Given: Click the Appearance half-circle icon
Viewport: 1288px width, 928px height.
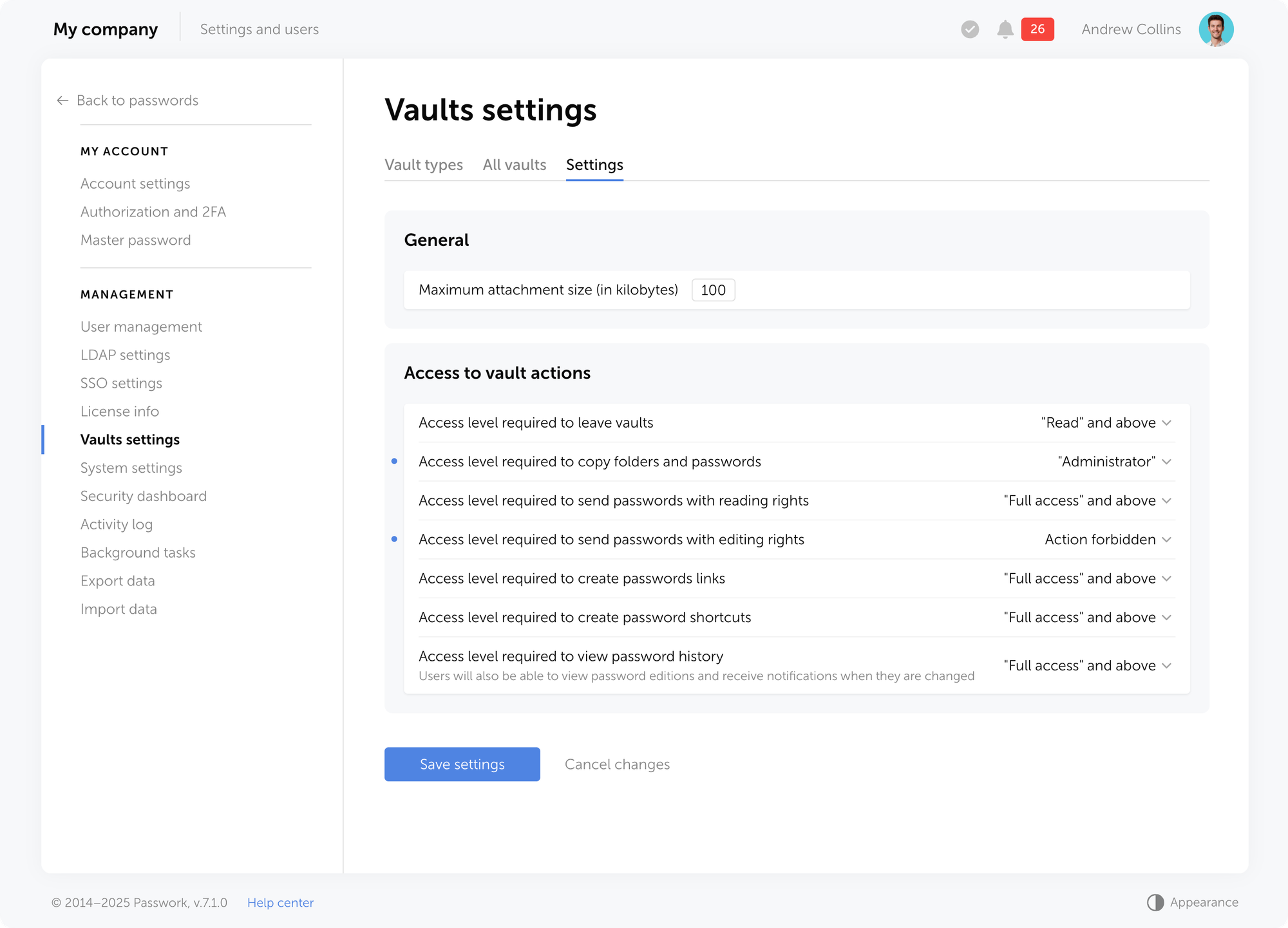Looking at the screenshot, I should [1155, 902].
